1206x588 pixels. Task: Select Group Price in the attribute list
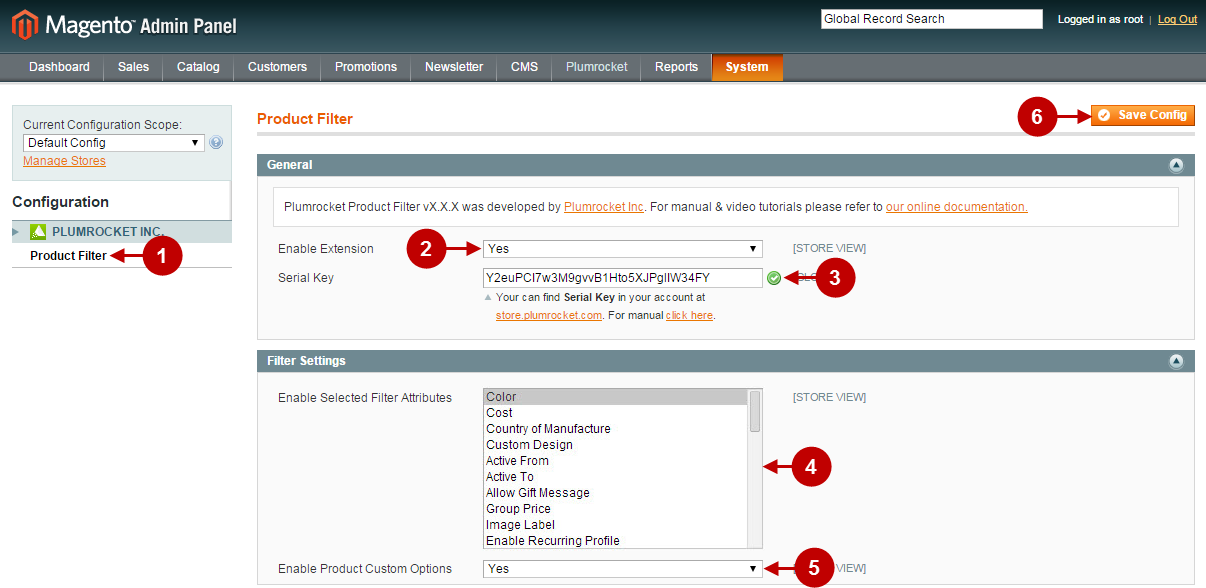616,509
